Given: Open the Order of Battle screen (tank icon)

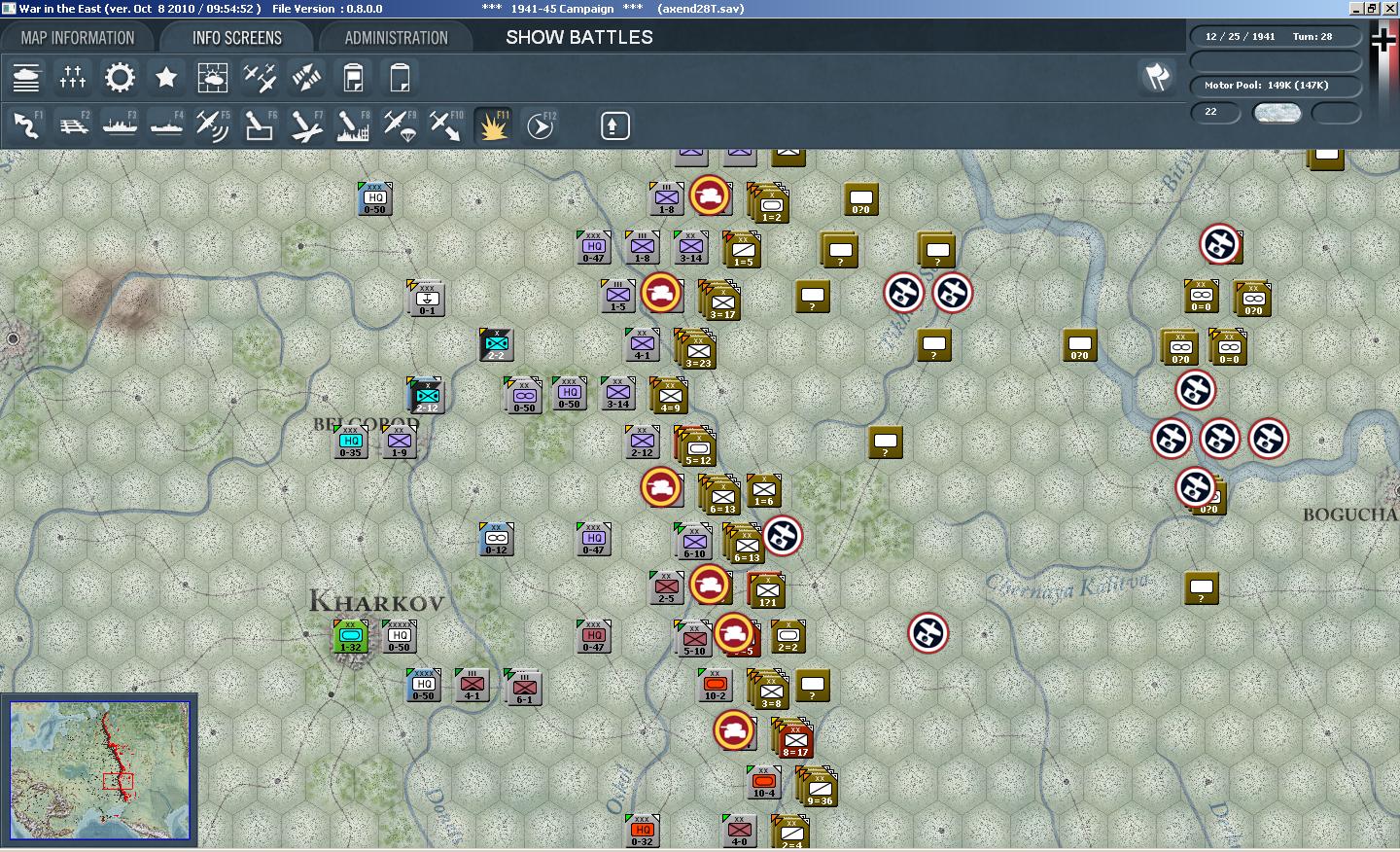Looking at the screenshot, I should [26, 78].
